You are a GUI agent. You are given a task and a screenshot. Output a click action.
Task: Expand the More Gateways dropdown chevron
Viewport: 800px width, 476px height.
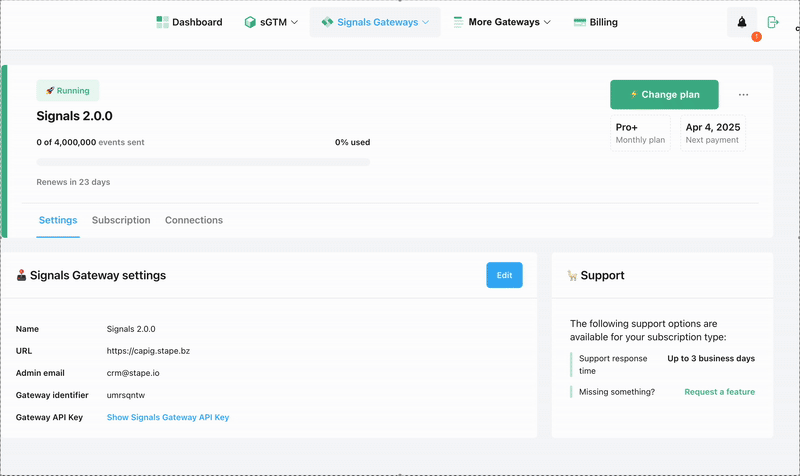tap(547, 22)
